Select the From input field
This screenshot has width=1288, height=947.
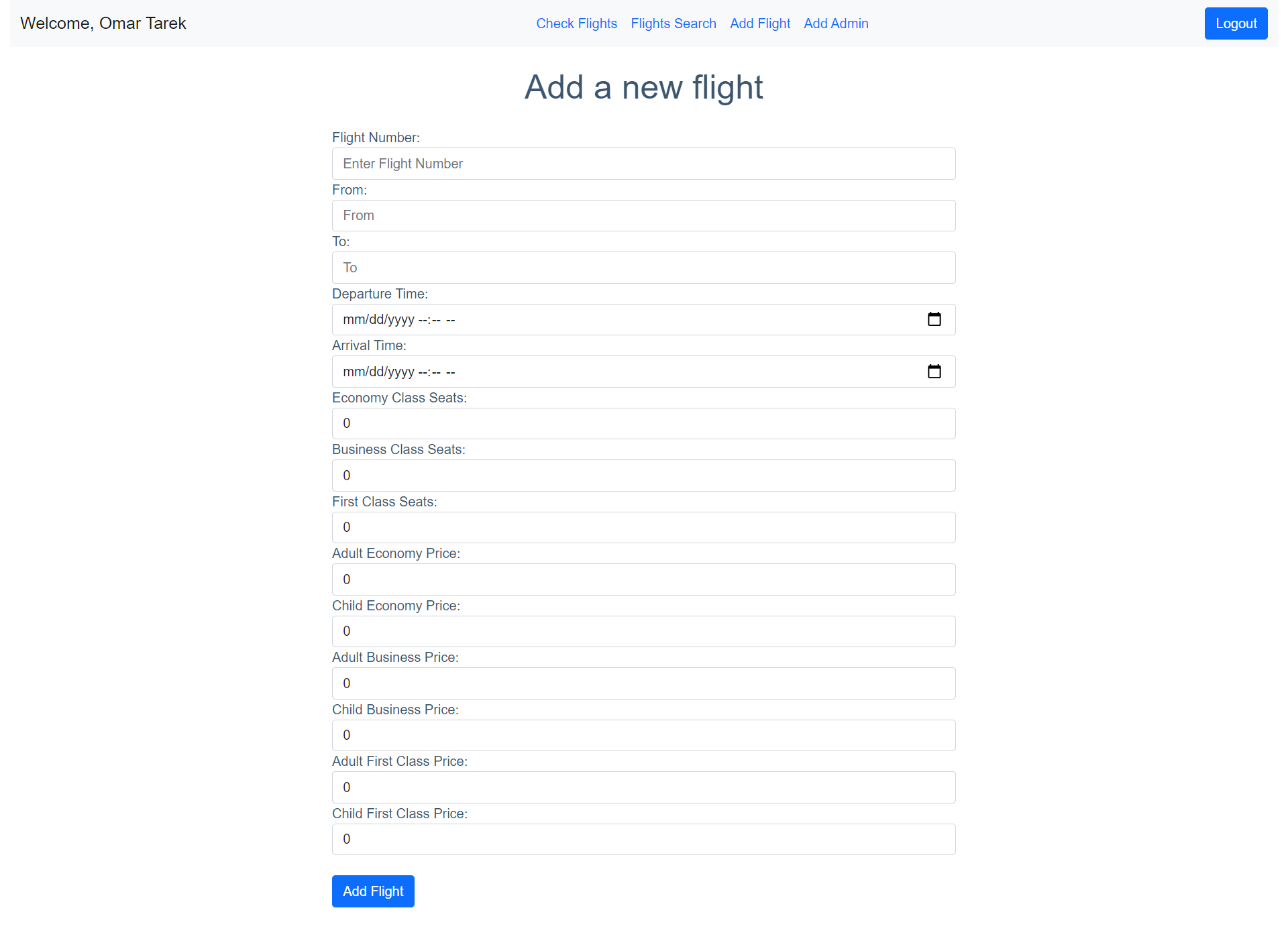[644, 215]
